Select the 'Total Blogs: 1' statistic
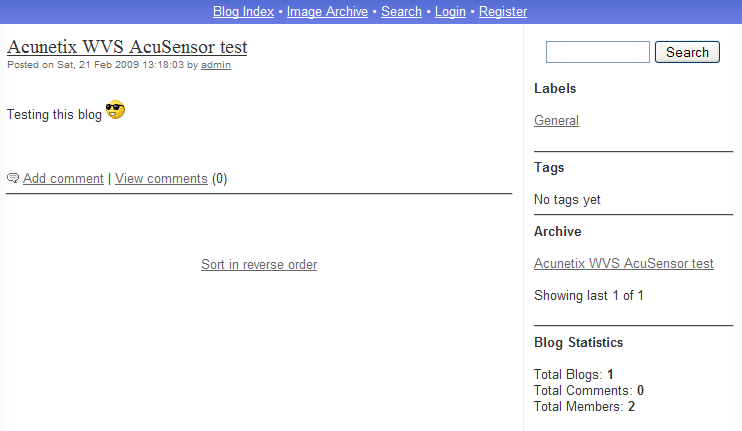The image size is (742, 431). pyautogui.click(x=574, y=375)
